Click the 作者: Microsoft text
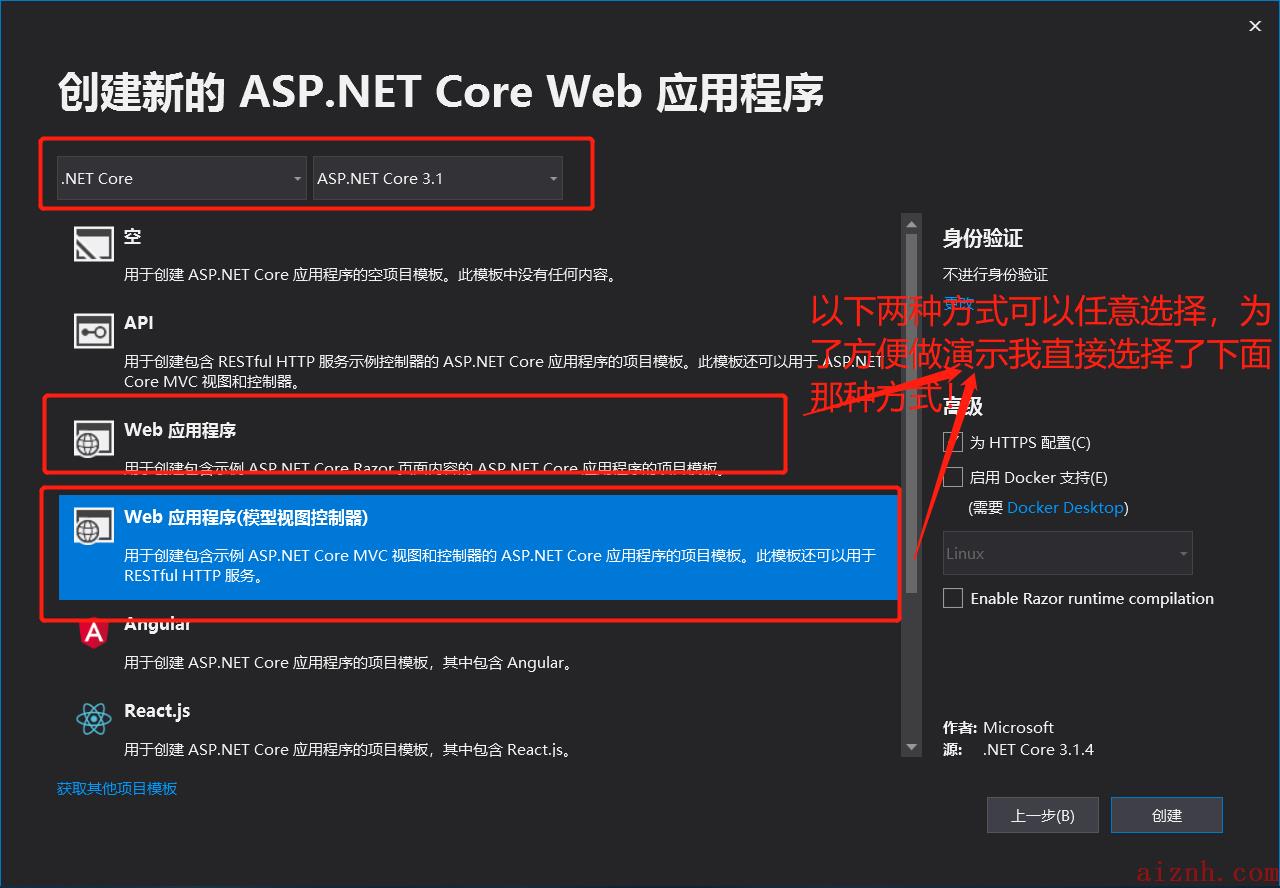The width and height of the screenshot is (1280, 888). tap(998, 727)
